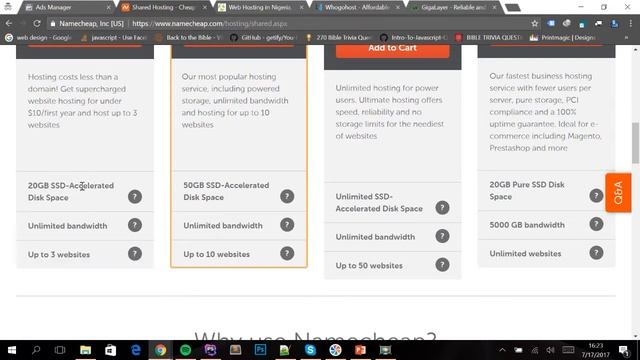640x360 pixels.
Task: Open Windows taskbar search
Action: (36, 350)
